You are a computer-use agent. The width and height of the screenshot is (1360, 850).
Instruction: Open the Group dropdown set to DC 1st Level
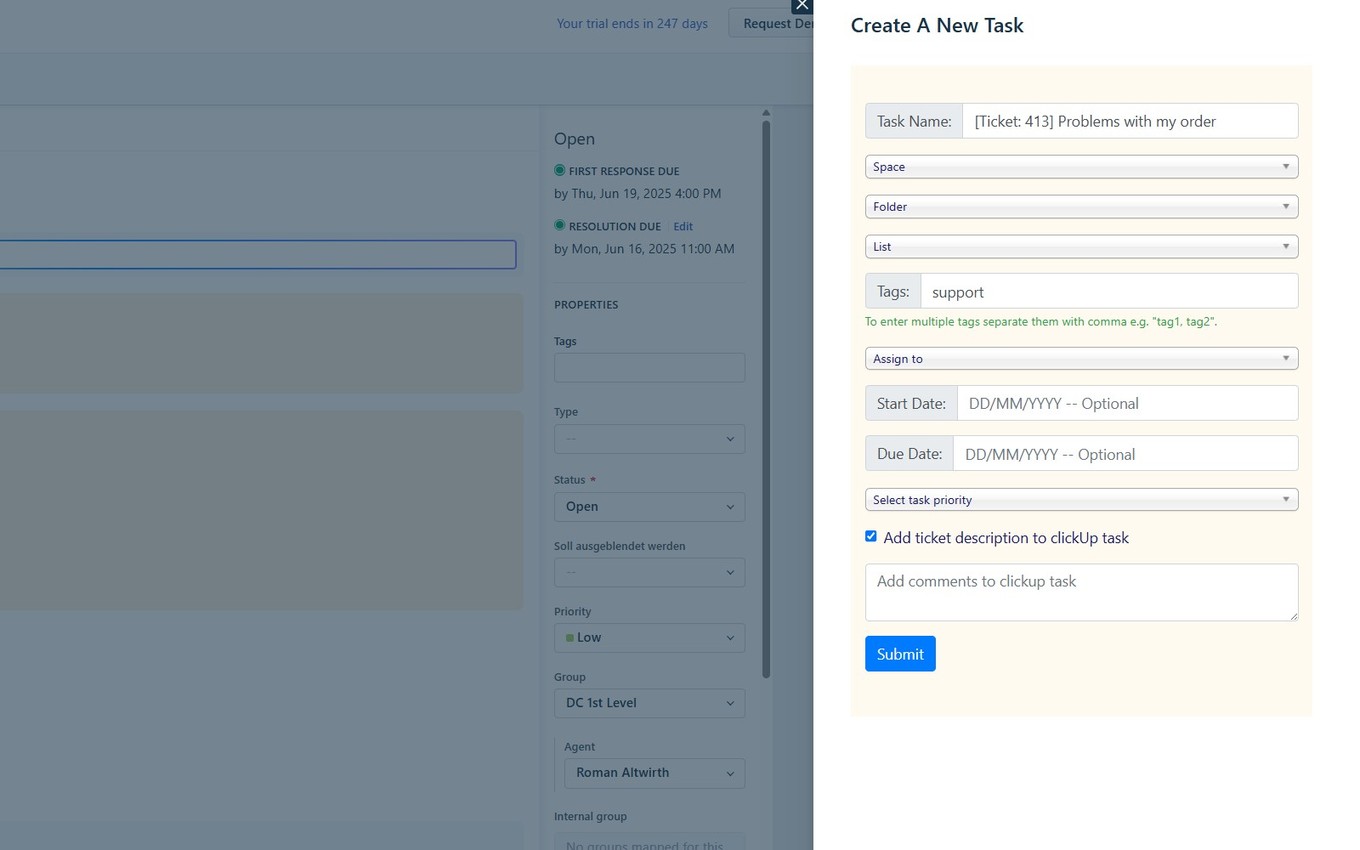[x=649, y=702]
